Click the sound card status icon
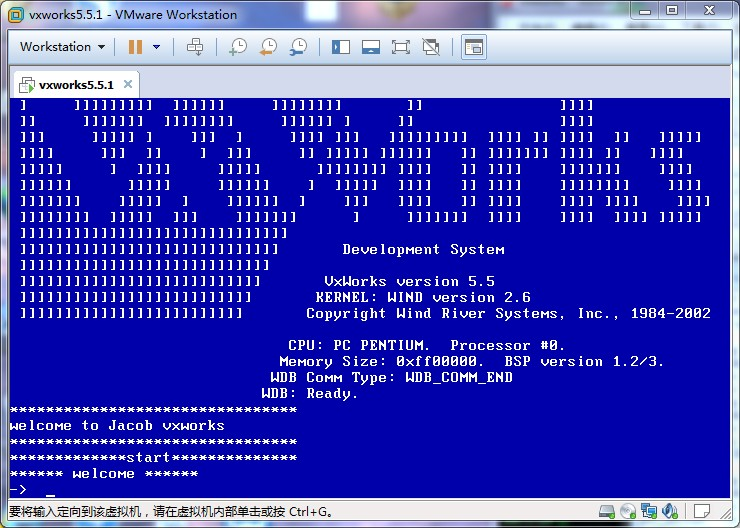Screen dimensions: 740x528 click(x=670, y=511)
